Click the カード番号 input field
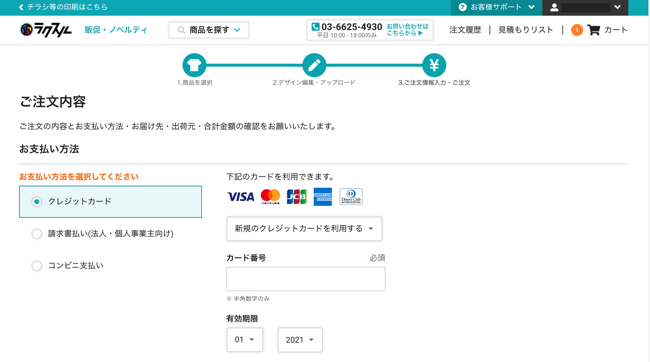 coord(306,279)
